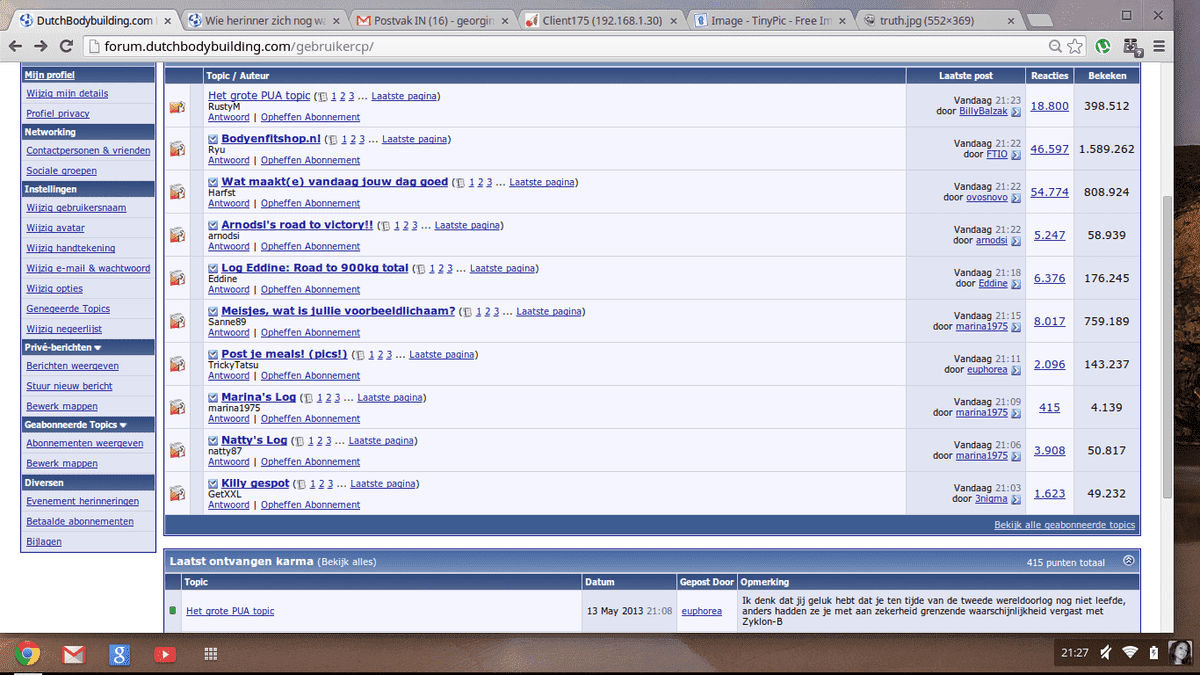
Task: Open Bekijk alle geabonneerde topics link
Action: click(x=1064, y=525)
